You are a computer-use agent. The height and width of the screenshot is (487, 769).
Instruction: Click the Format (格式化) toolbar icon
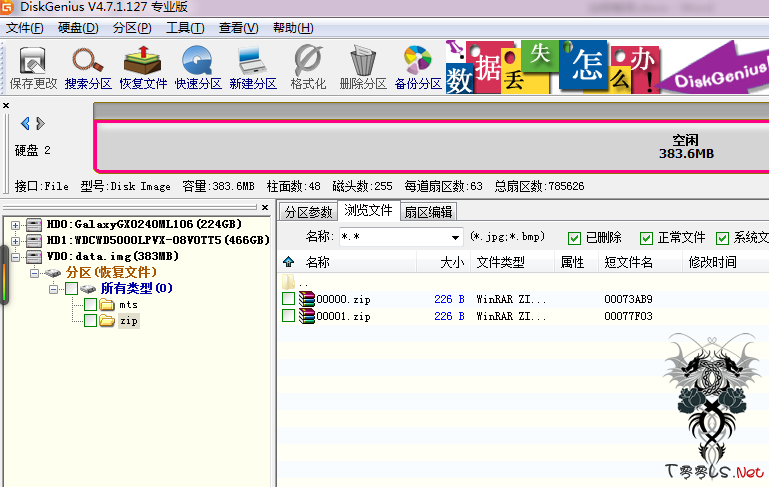pyautogui.click(x=308, y=67)
